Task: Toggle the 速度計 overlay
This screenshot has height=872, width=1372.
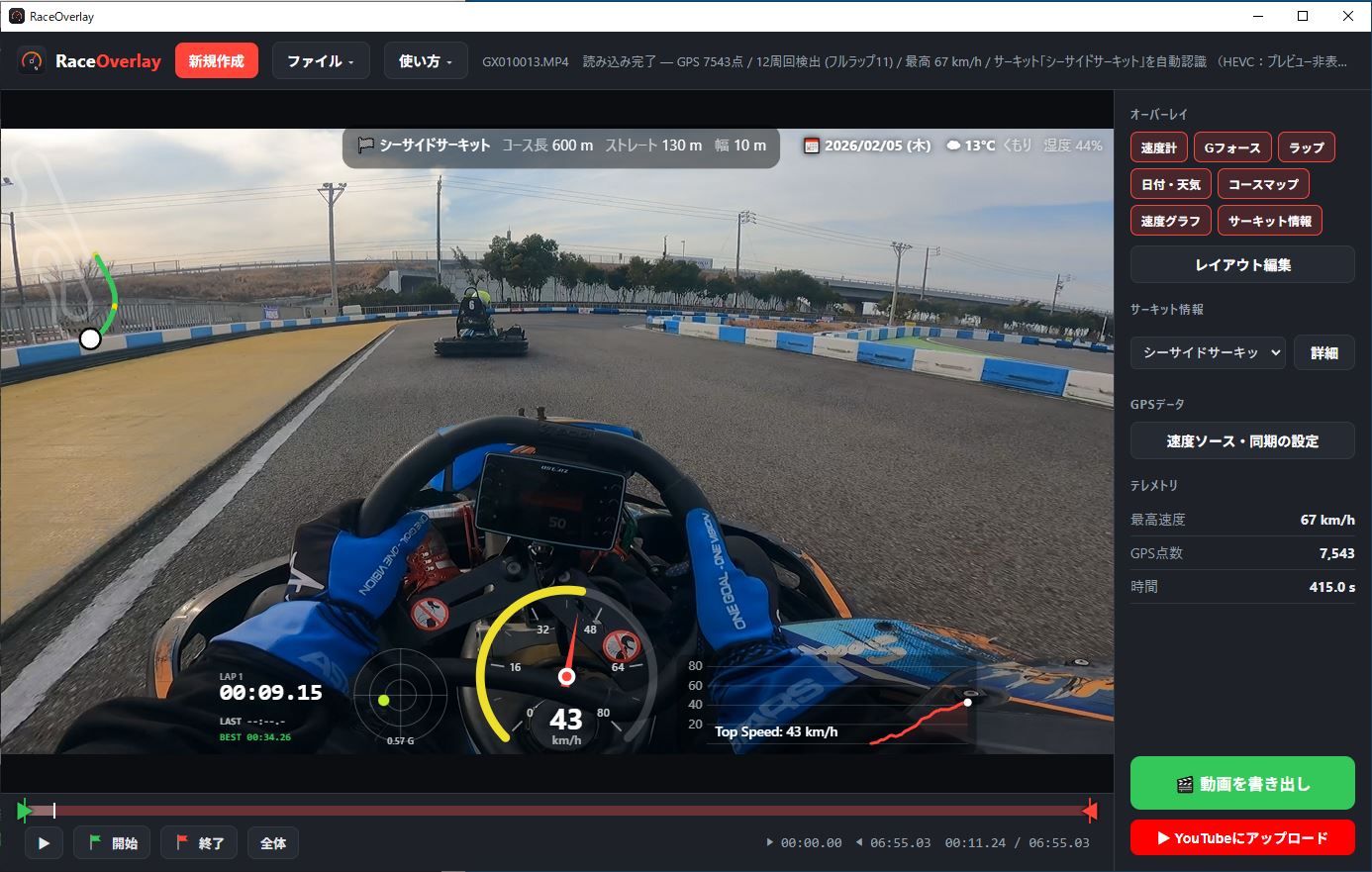Action: pyautogui.click(x=1158, y=147)
